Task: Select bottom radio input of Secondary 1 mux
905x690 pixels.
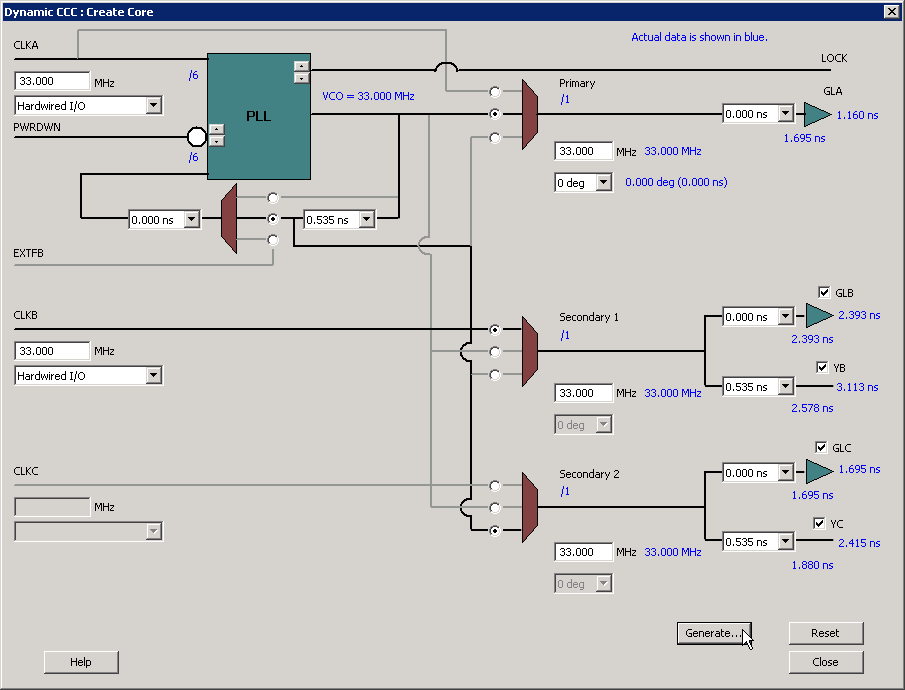Action: pyautogui.click(x=495, y=375)
